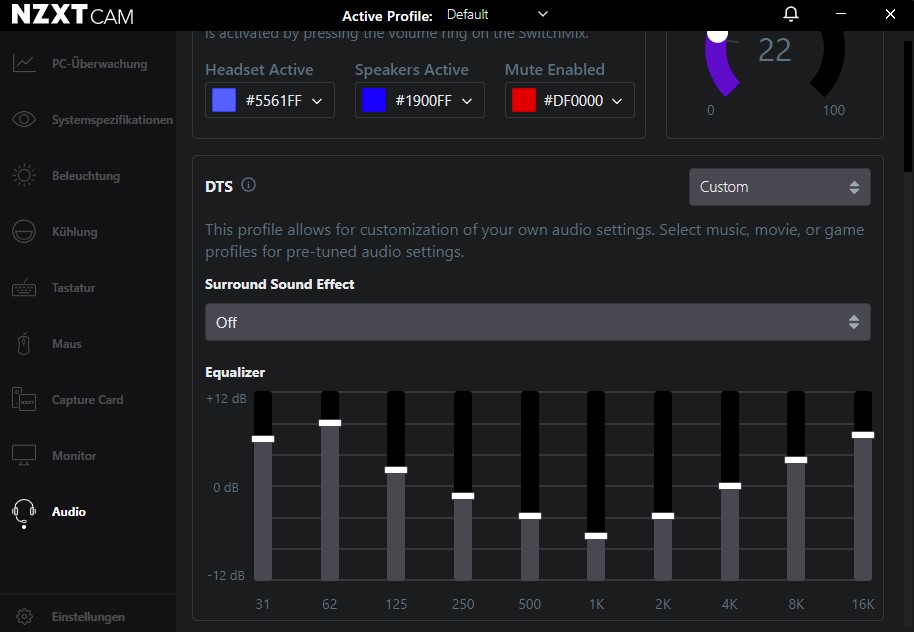Click the Beleuchtung sun icon
This screenshot has width=914, height=632.
(x=24, y=176)
